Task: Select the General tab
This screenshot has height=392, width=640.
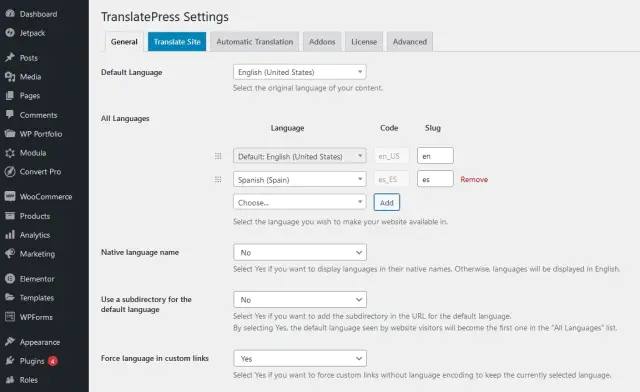Action: tap(124, 42)
